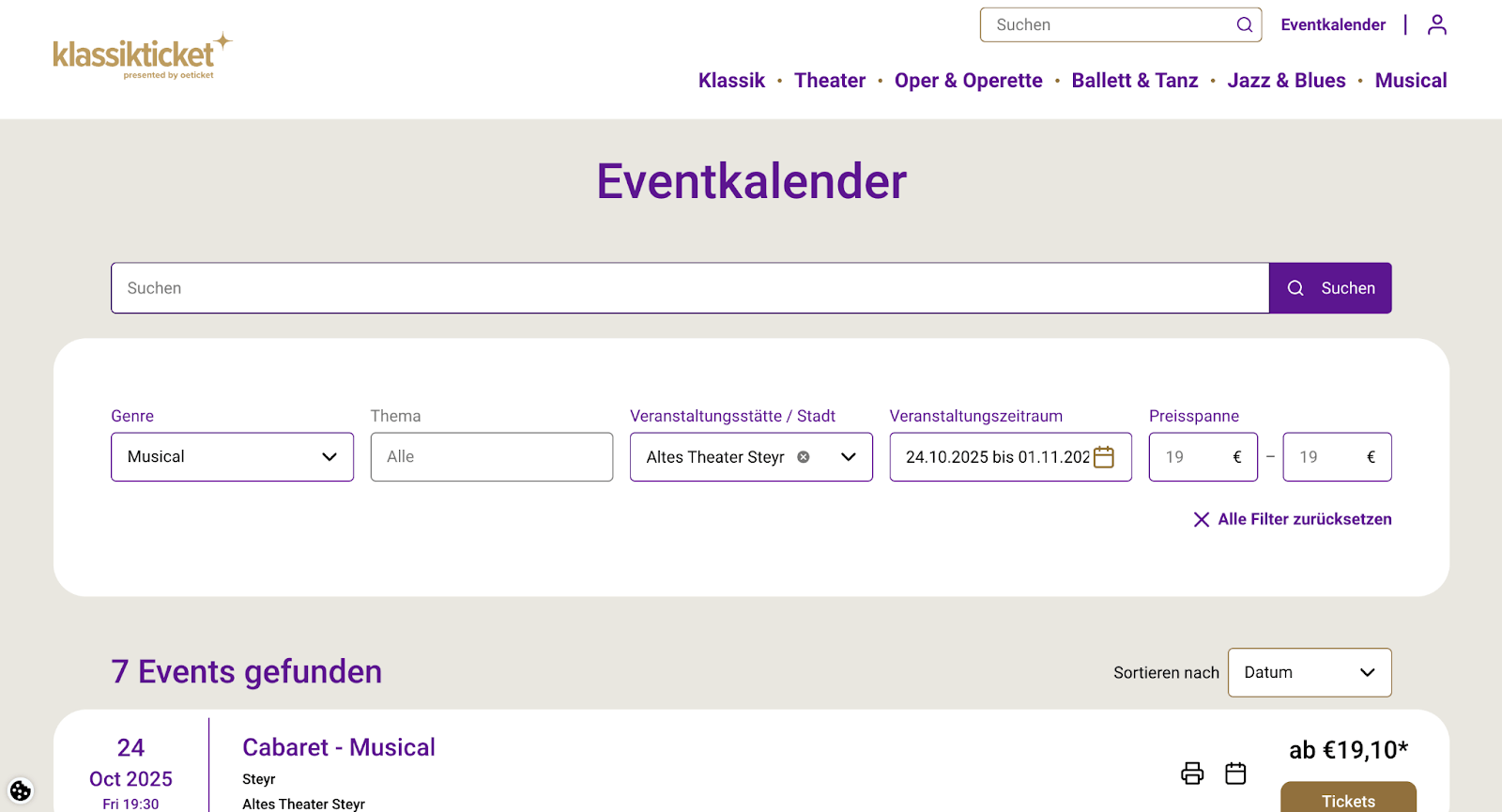This screenshot has width=1502, height=812.
Task: Focus the Thema input field
Action: [491, 457]
